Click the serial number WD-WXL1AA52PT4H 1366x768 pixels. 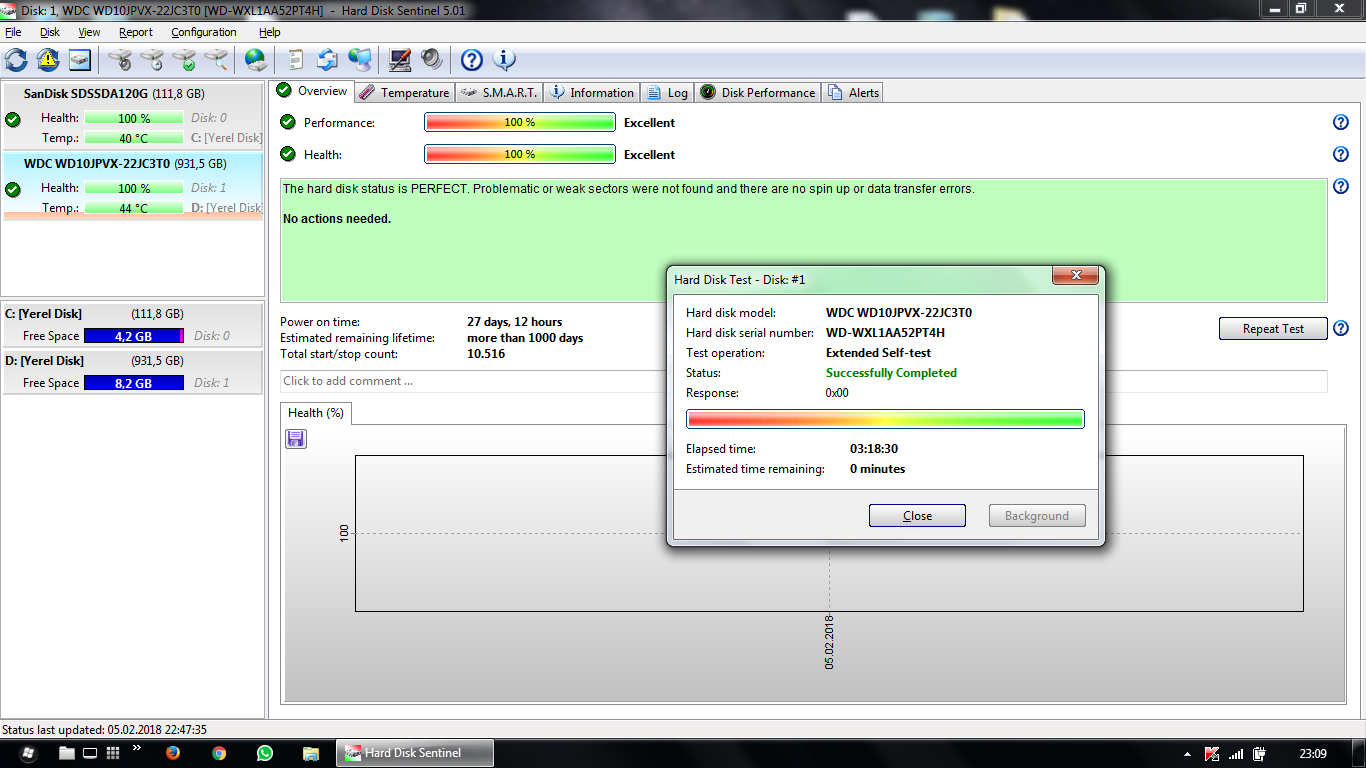pos(885,333)
